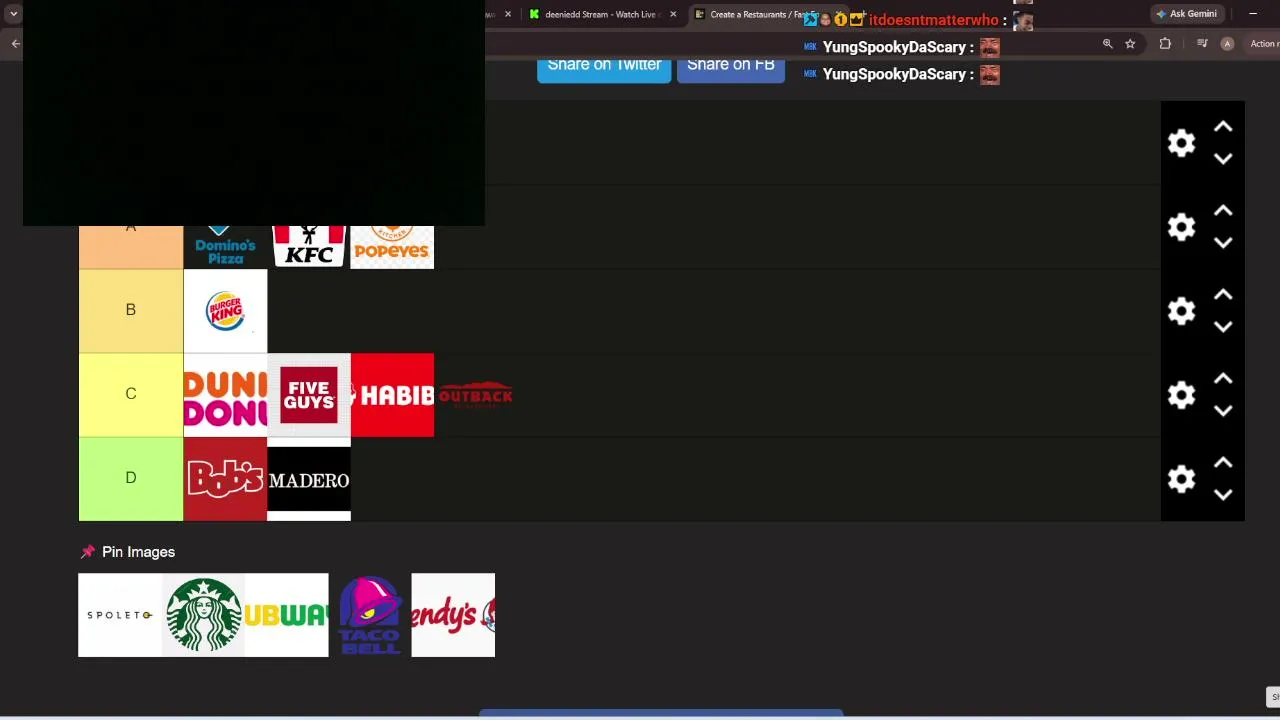Select the tan tier B label cell
Screen dimensions: 1280x720
[131, 311]
